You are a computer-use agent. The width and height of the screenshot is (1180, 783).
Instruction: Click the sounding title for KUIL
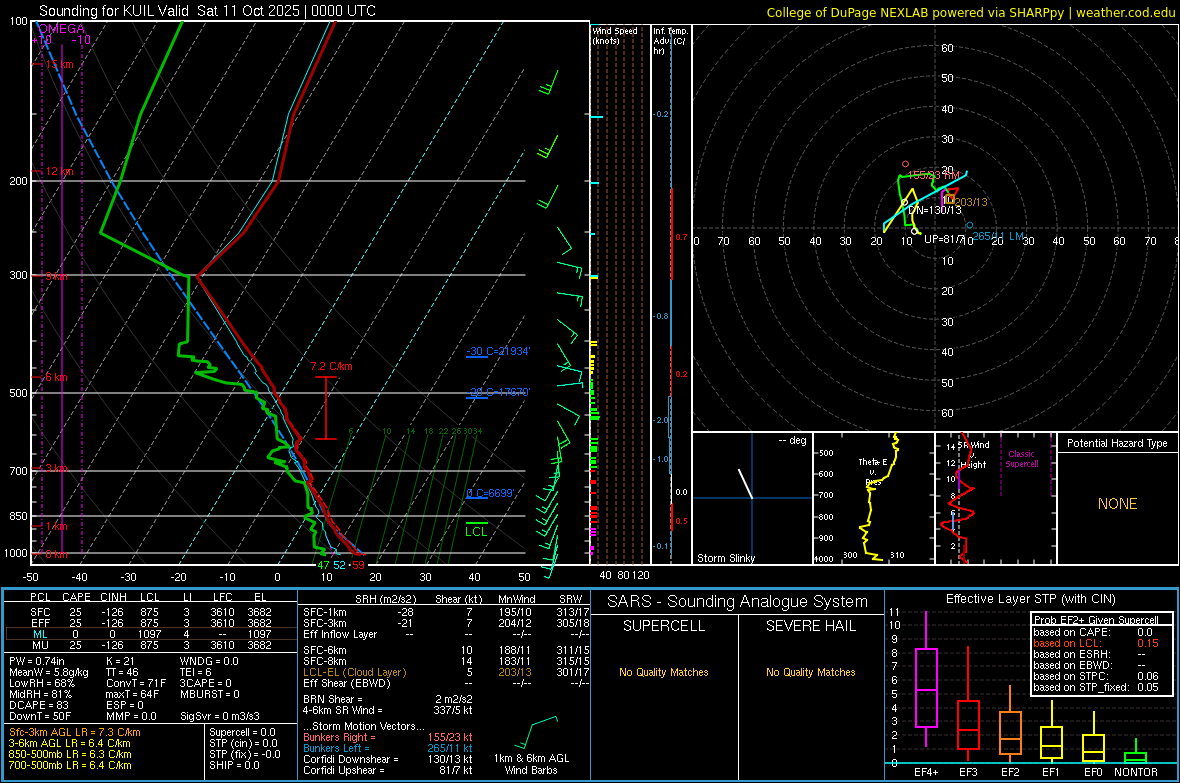(x=207, y=11)
